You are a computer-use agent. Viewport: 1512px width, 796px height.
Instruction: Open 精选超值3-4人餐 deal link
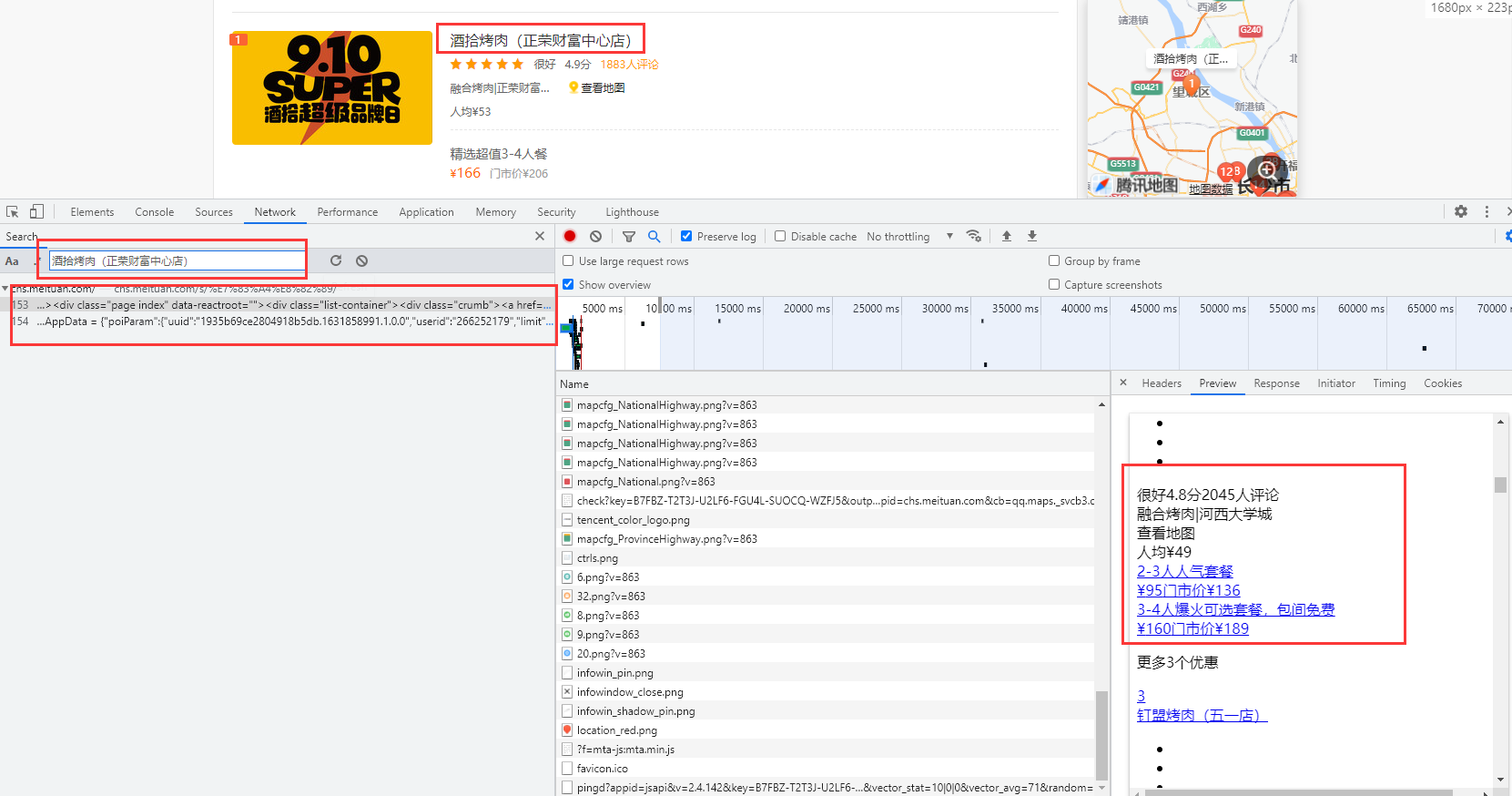499,154
